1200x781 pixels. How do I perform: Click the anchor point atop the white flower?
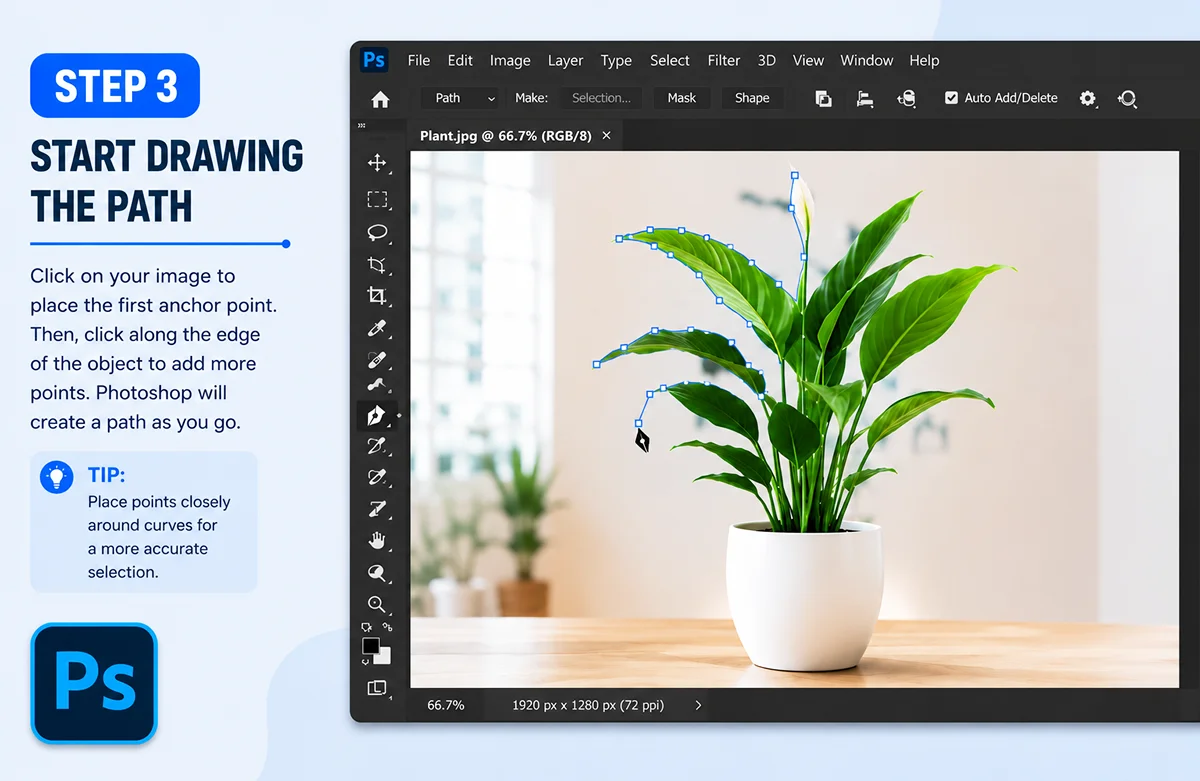[x=795, y=176]
